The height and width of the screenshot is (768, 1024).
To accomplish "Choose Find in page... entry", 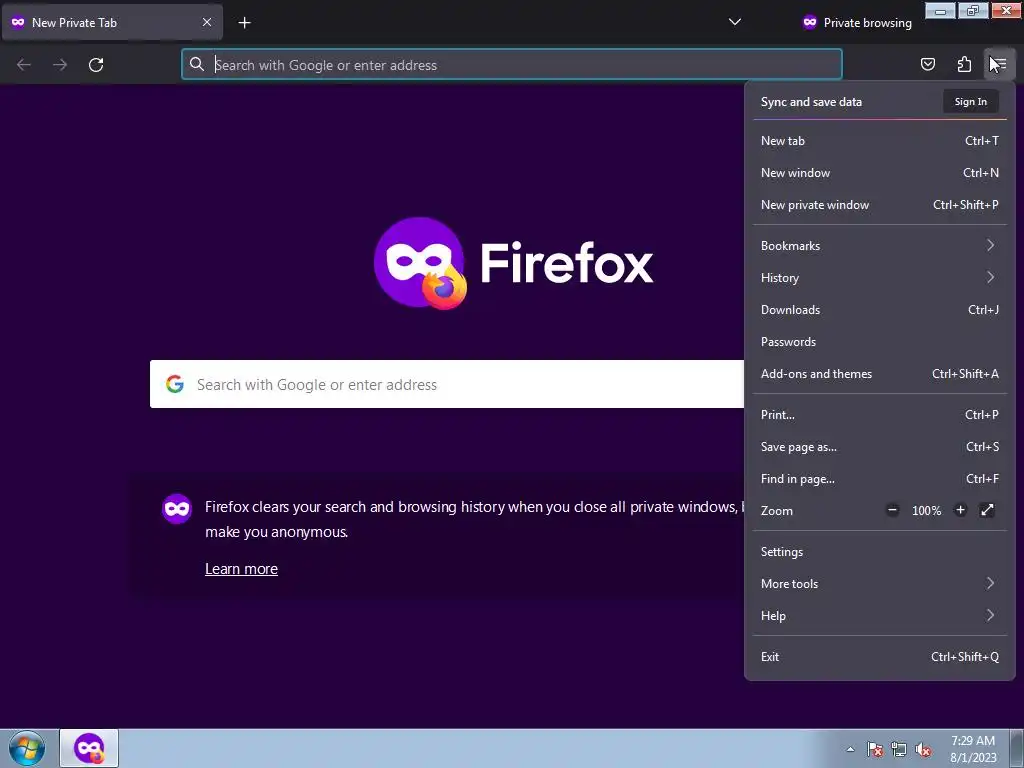I will (x=879, y=479).
